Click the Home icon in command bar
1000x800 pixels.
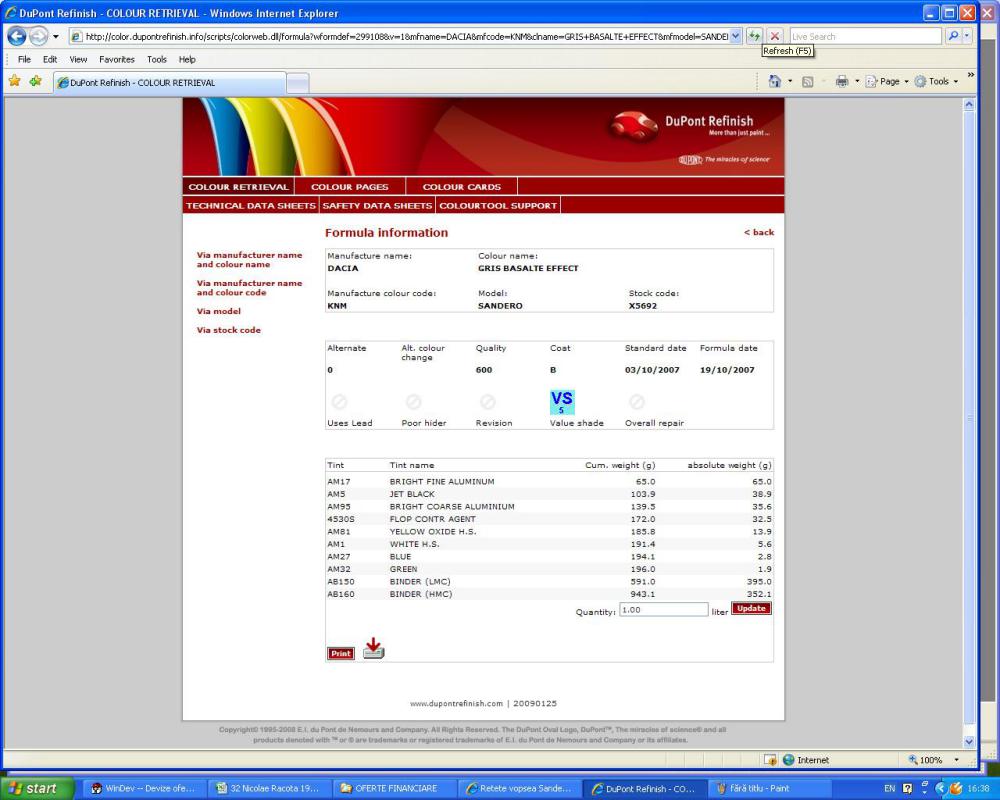coord(774,82)
